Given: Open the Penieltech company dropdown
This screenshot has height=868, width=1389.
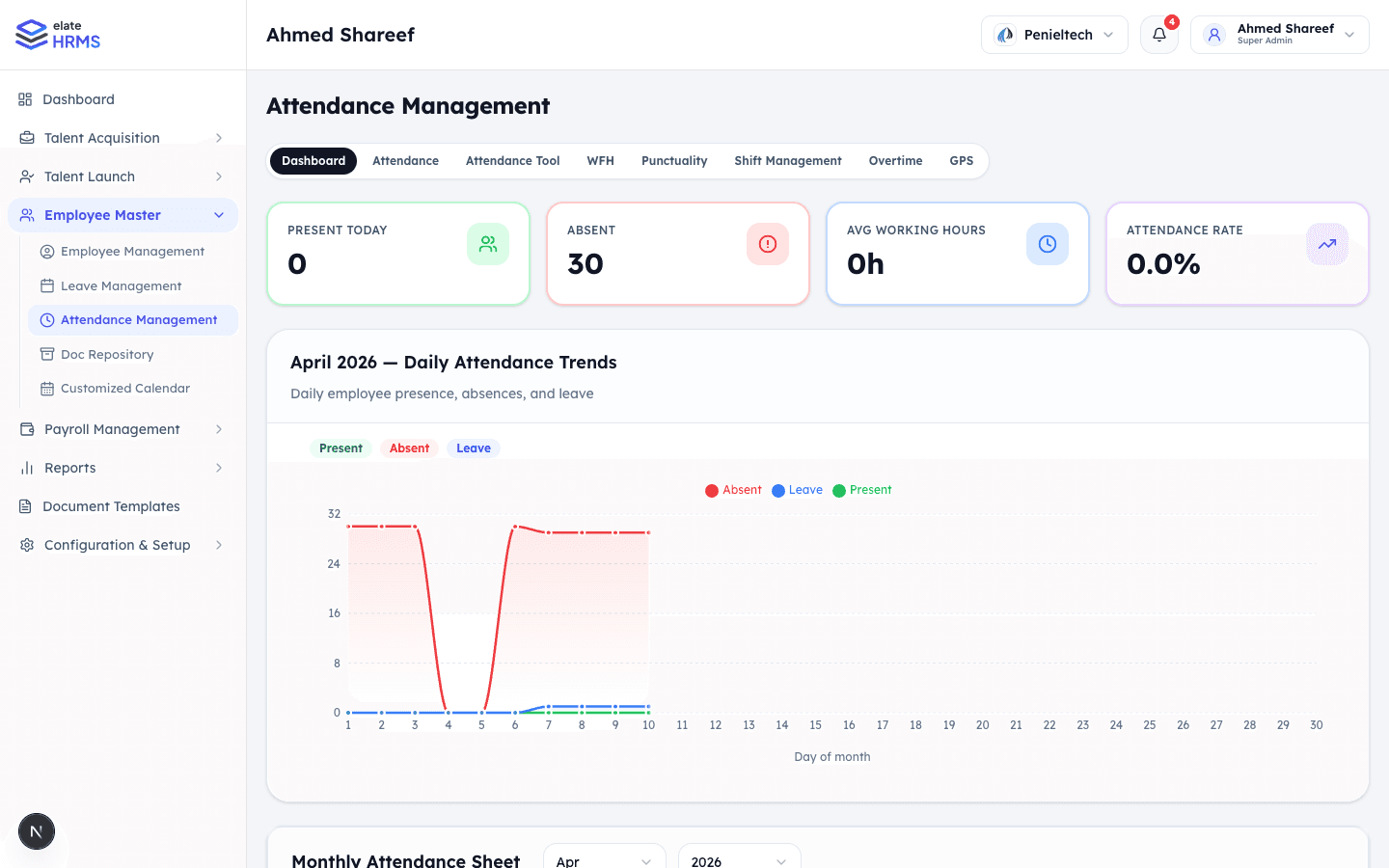Looking at the screenshot, I should [x=1054, y=34].
